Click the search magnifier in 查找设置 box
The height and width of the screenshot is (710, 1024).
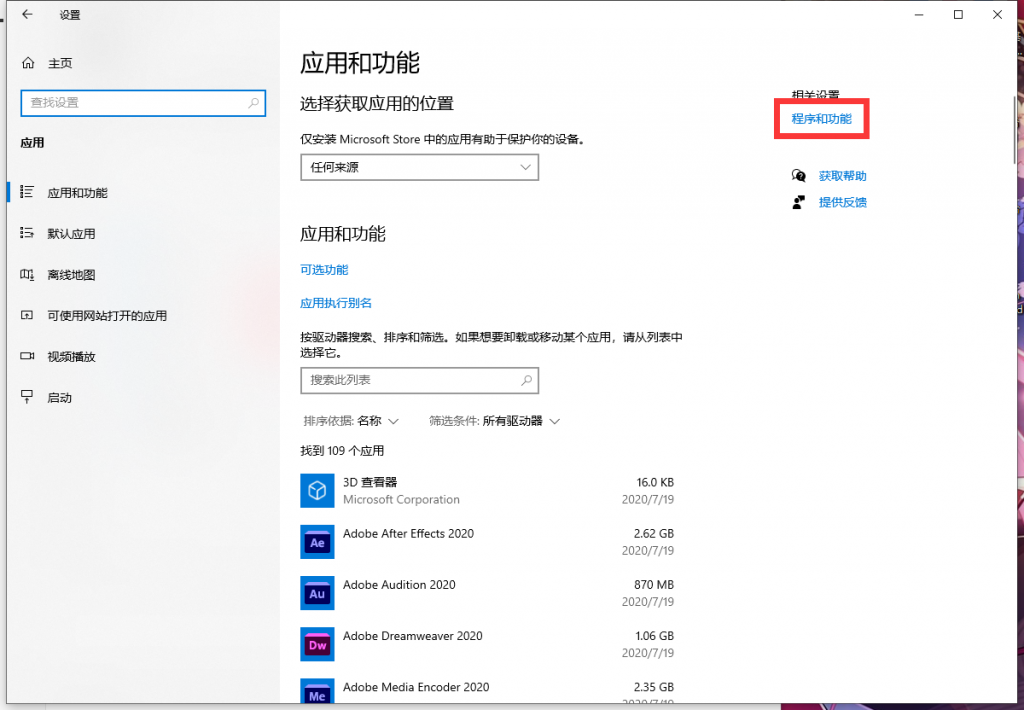pyautogui.click(x=253, y=103)
